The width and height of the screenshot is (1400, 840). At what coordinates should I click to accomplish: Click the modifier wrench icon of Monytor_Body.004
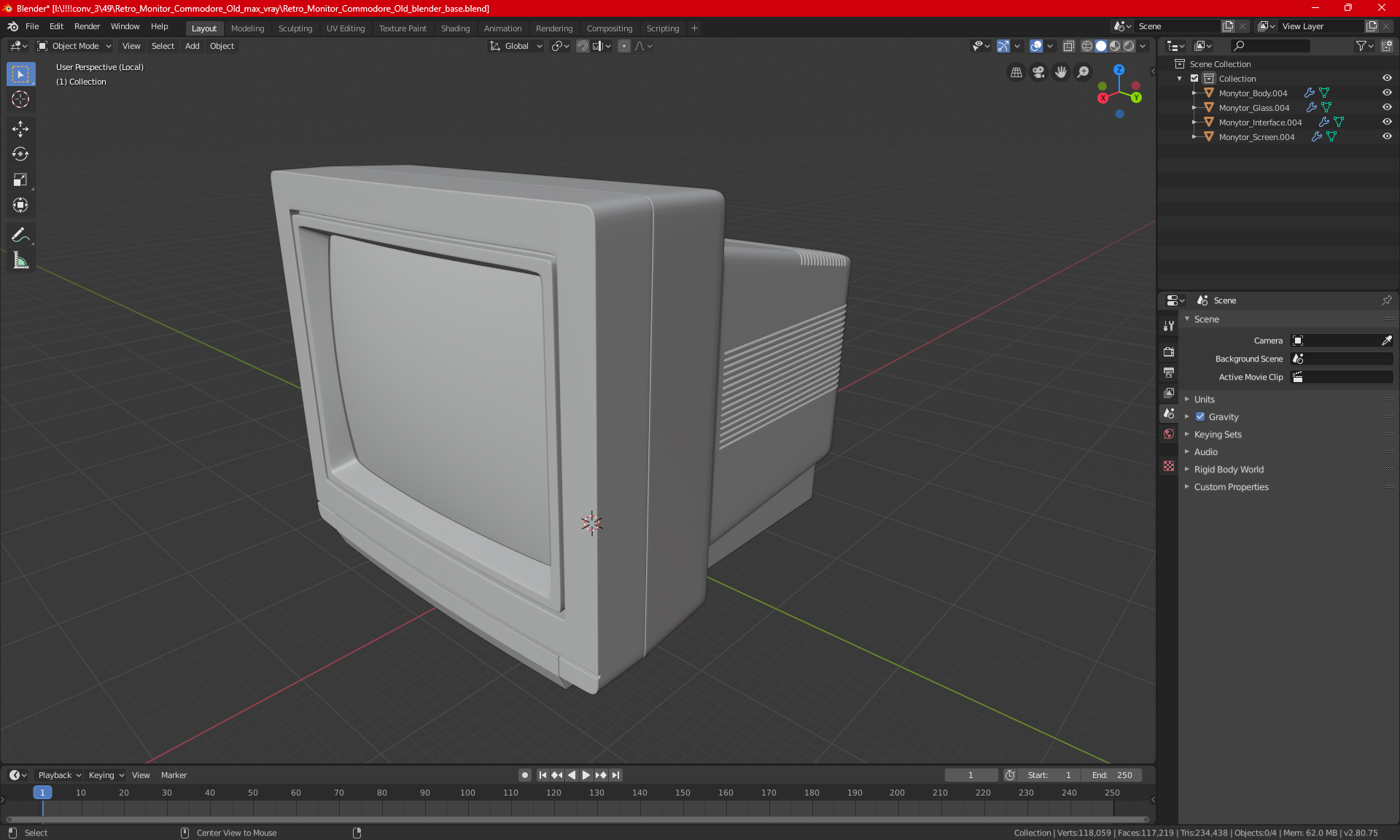coord(1310,93)
